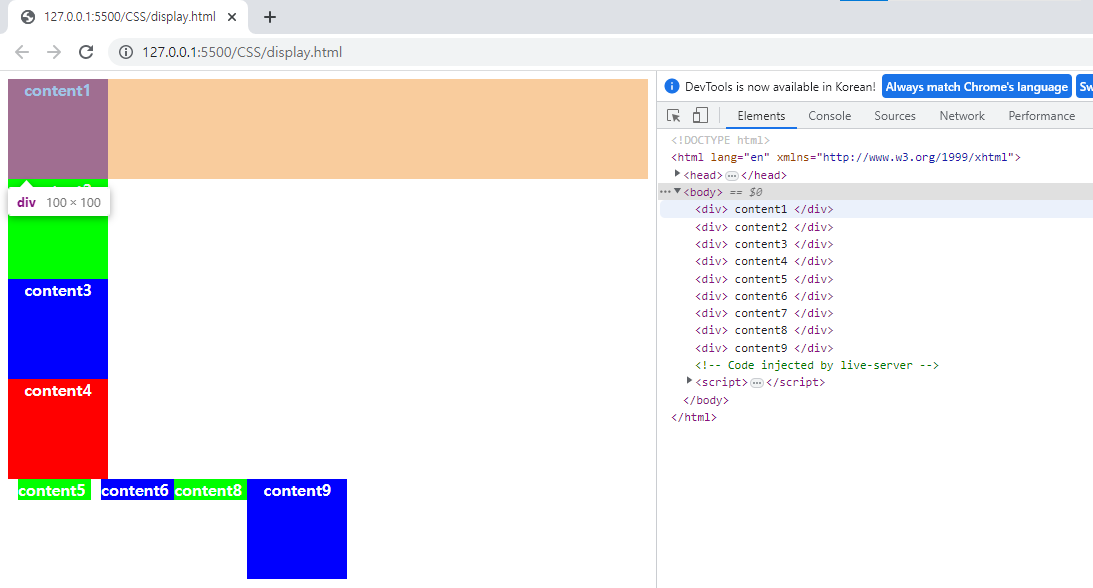This screenshot has height=588, width=1093.
Task: Click the div 100 × 100 tooltip
Action: (x=59, y=202)
